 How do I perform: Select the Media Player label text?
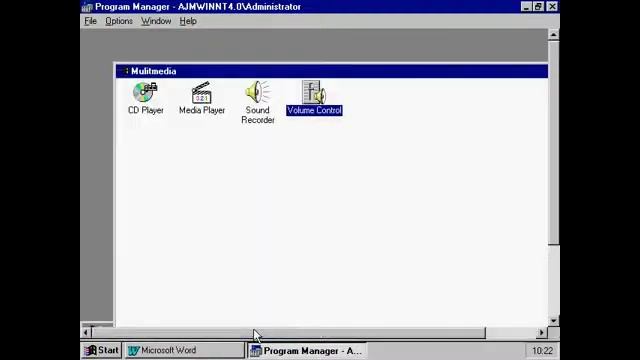point(202,110)
